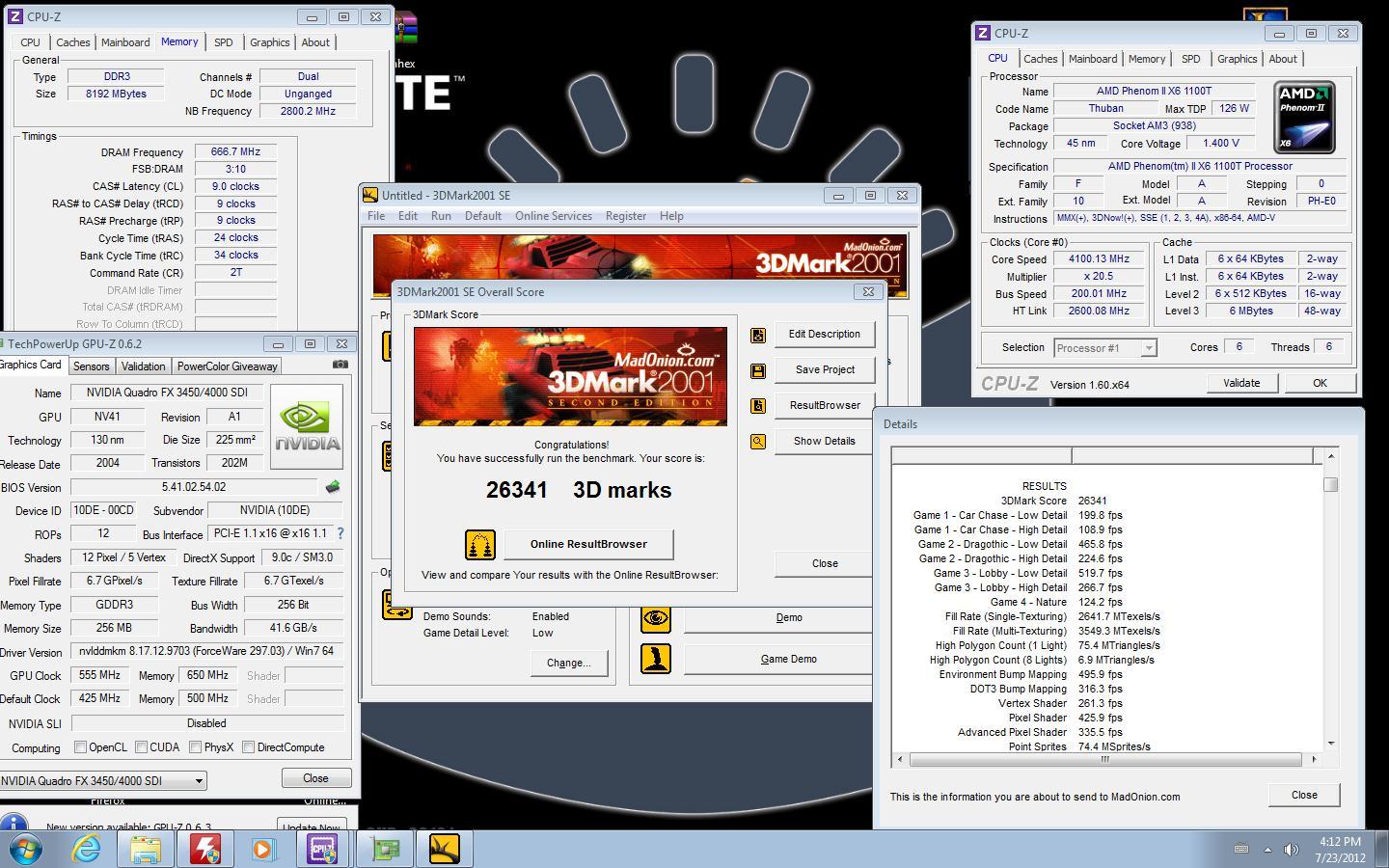Click the 3DMark2001 banner image in score dialog
This screenshot has width=1389, height=868.
tap(570, 376)
